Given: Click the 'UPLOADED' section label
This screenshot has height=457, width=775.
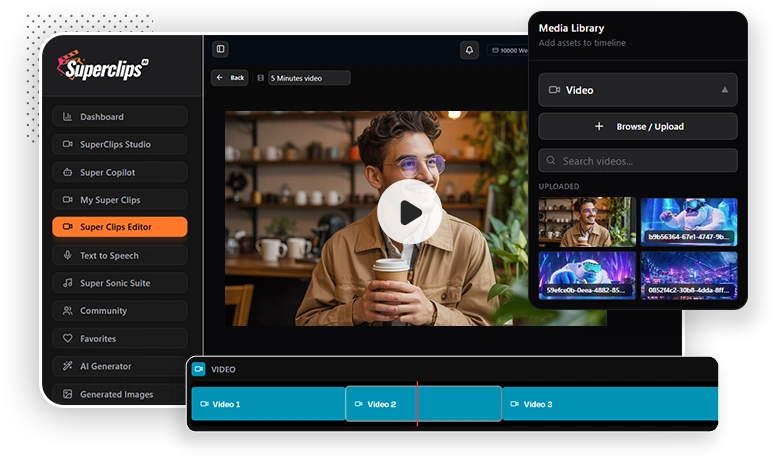Looking at the screenshot, I should (x=559, y=186).
